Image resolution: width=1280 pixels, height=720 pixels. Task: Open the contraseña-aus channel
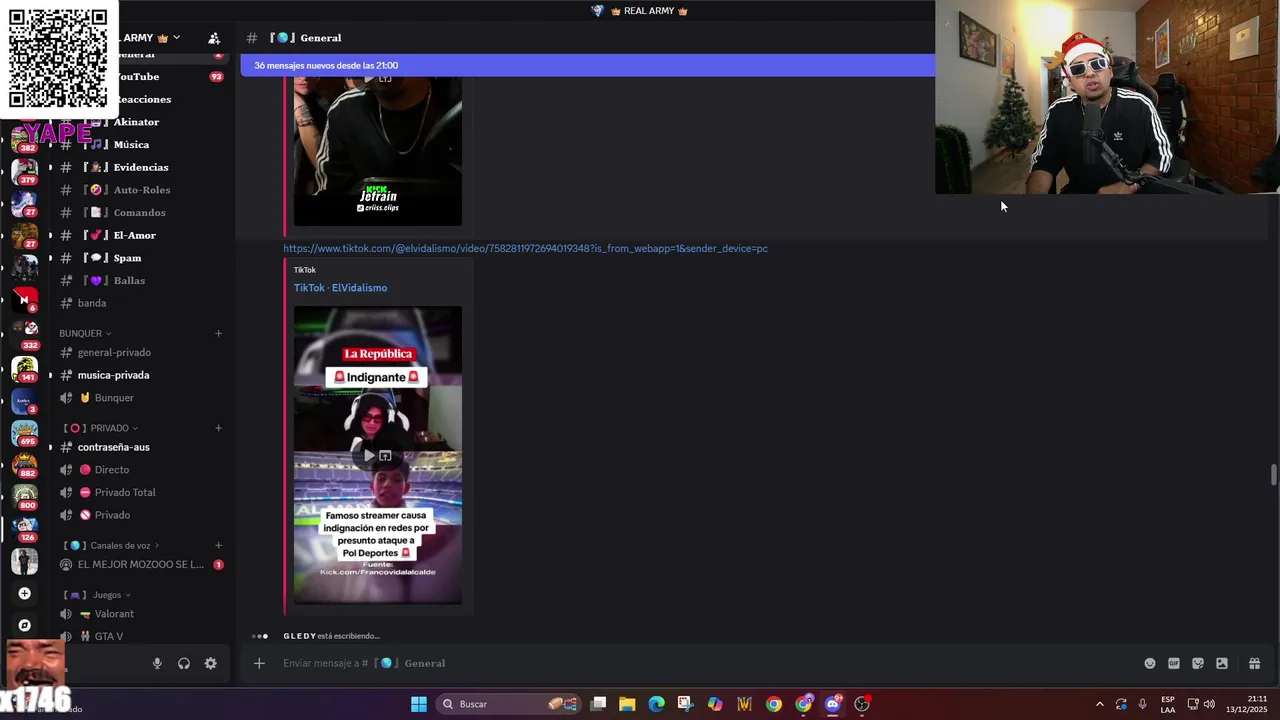point(140,447)
